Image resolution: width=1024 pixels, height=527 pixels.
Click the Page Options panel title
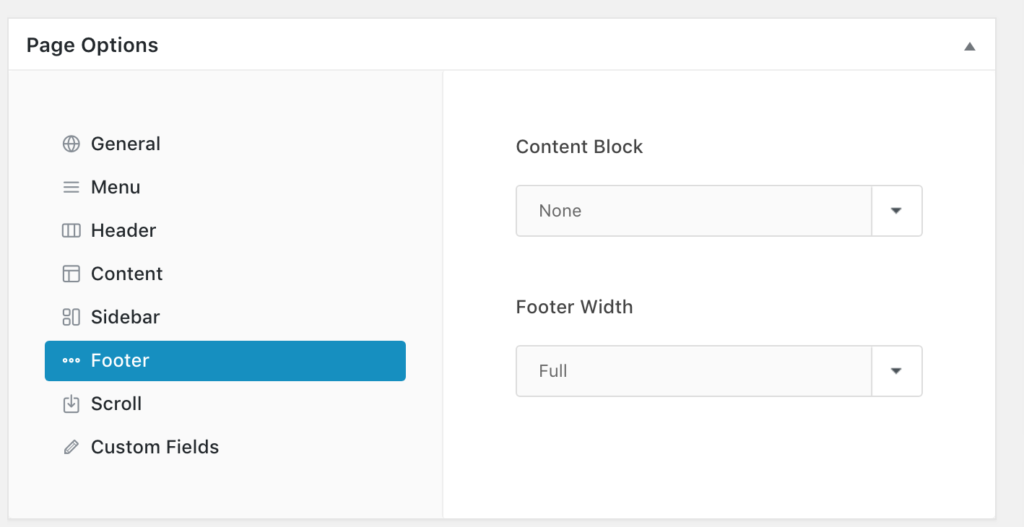[x=92, y=45]
